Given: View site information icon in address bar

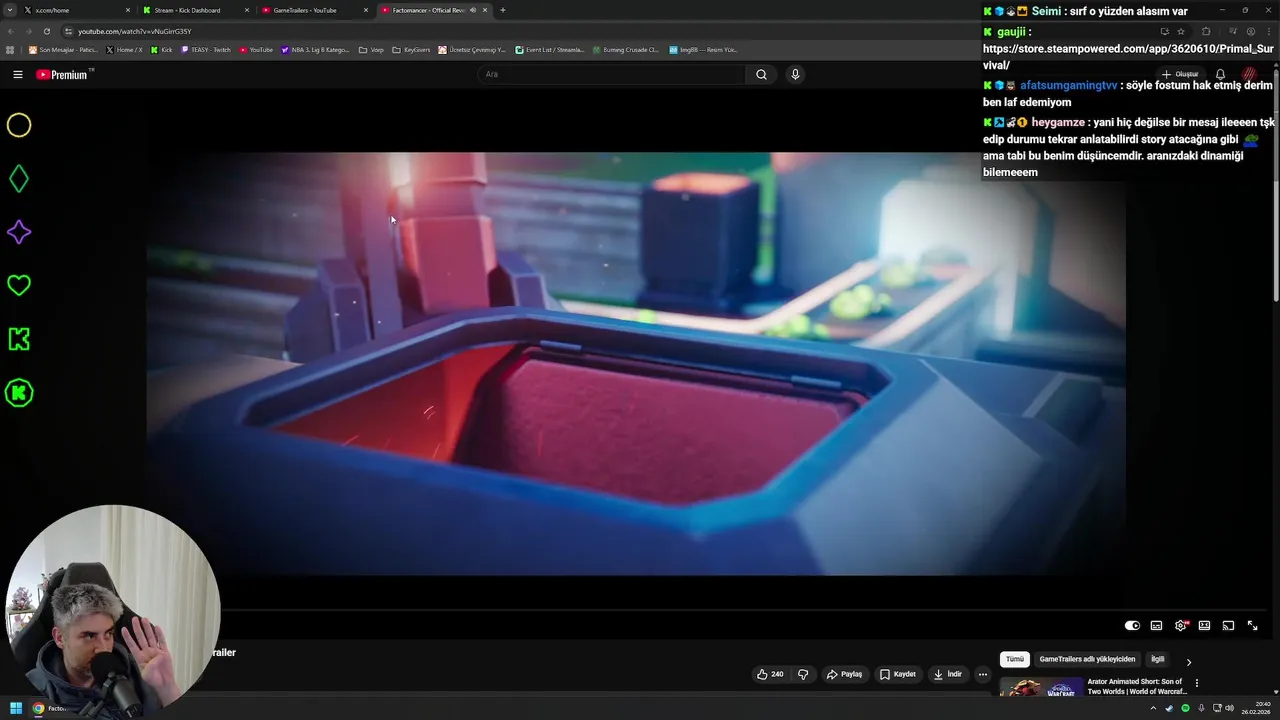Looking at the screenshot, I should tap(68, 31).
